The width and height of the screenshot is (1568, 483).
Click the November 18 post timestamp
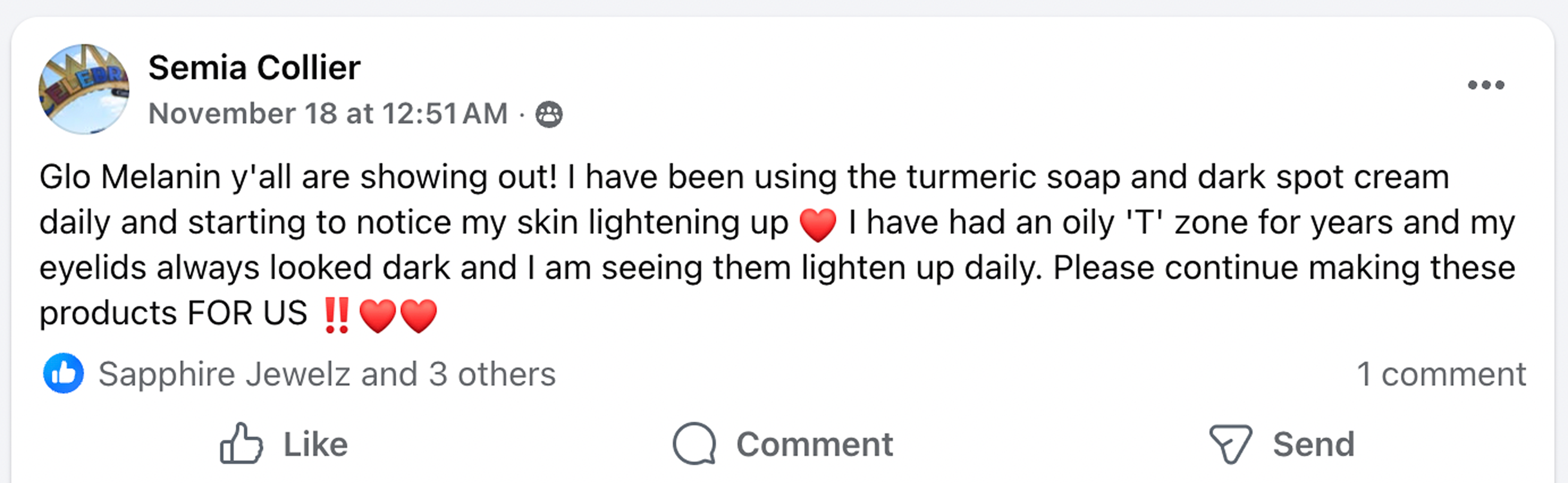coord(327,114)
